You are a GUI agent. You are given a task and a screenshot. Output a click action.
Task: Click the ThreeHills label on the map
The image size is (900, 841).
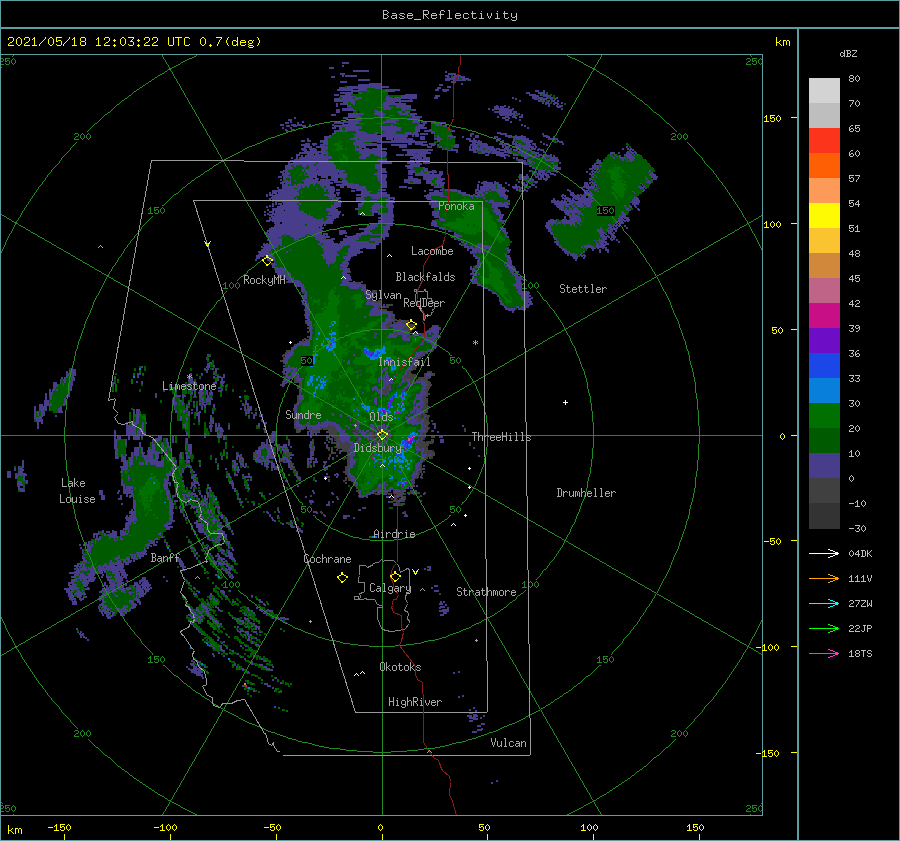click(x=501, y=437)
